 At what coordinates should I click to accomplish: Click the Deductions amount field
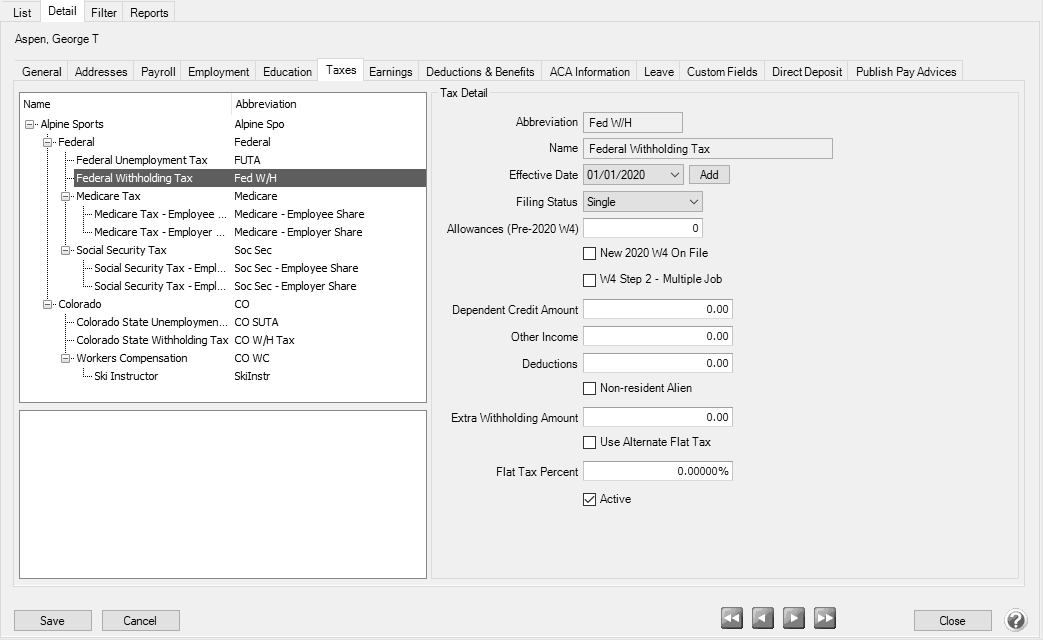[658, 363]
